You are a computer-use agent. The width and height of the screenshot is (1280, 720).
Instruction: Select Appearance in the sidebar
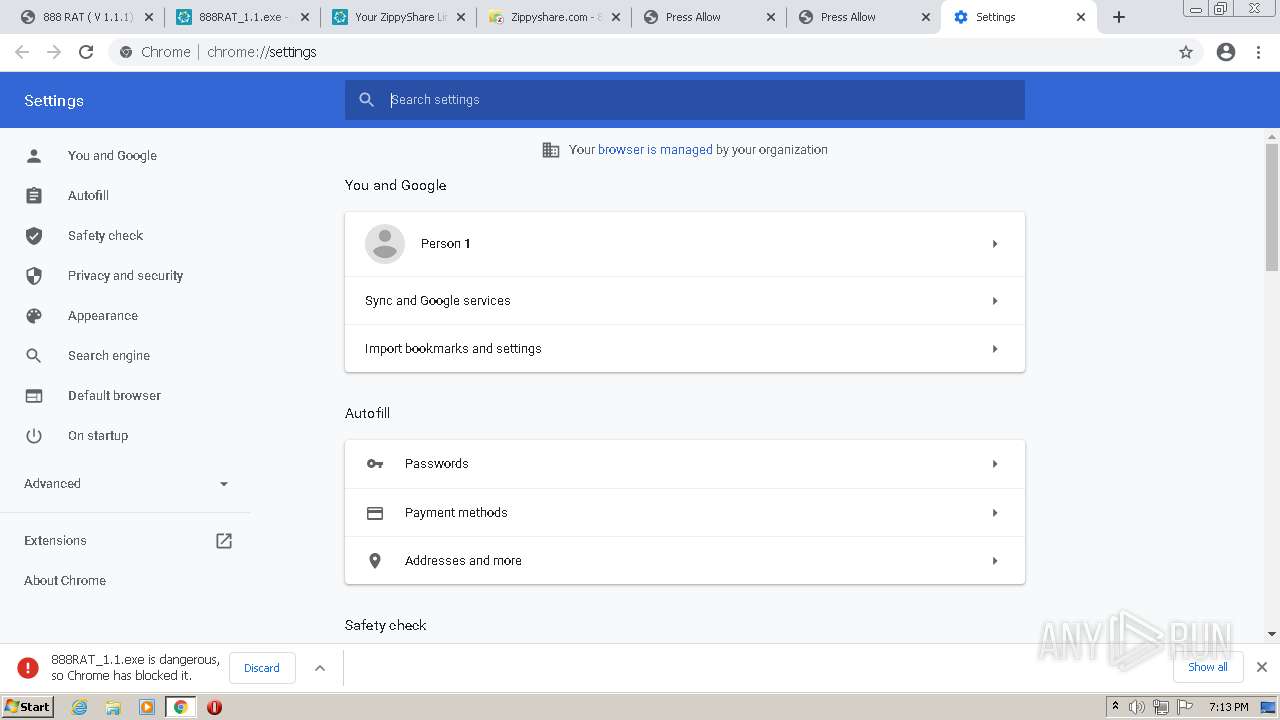[103, 315]
